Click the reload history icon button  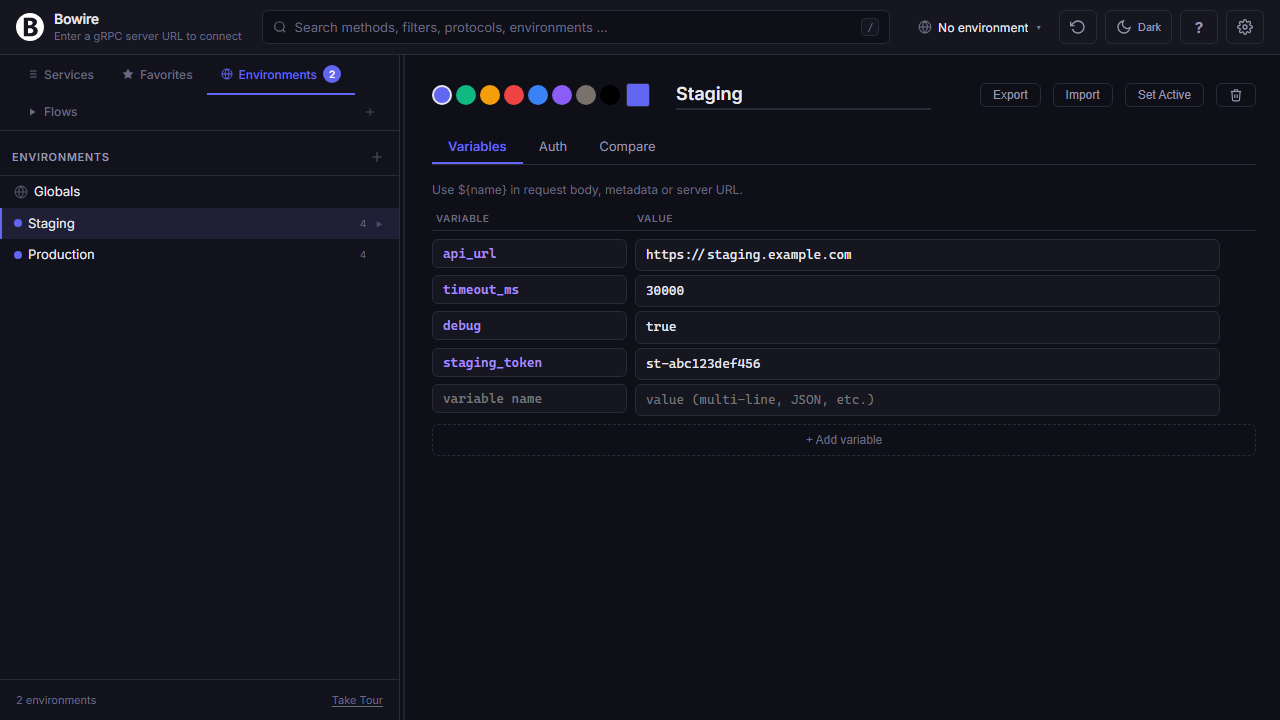pos(1078,27)
